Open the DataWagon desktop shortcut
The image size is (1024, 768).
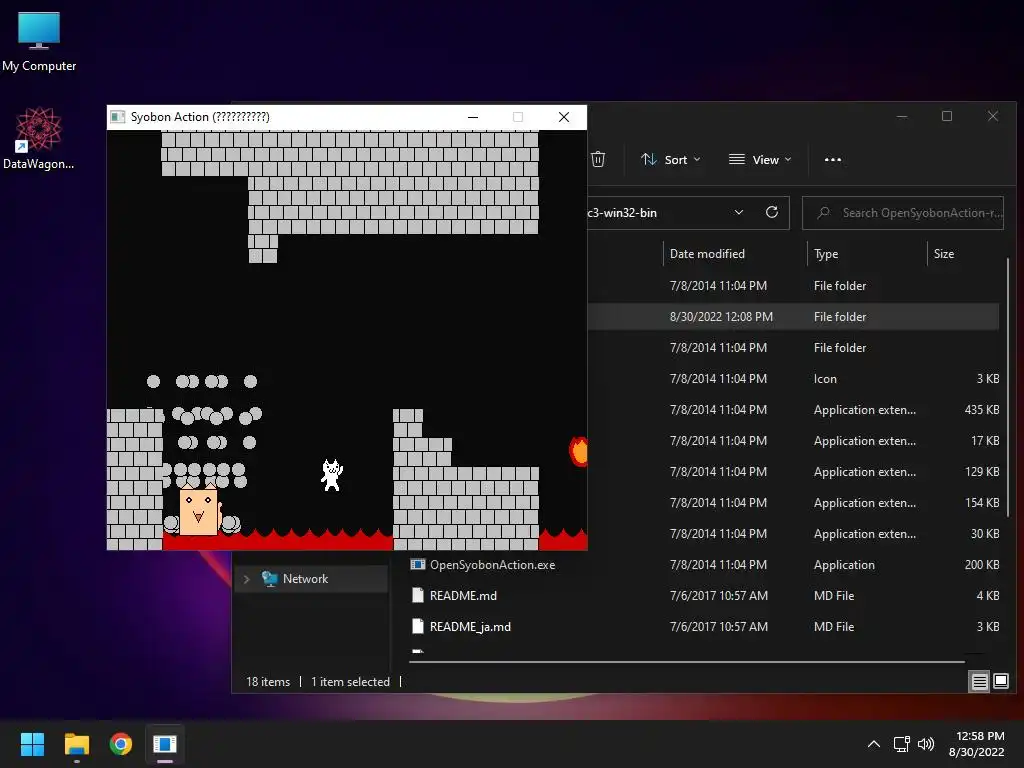coord(39,138)
